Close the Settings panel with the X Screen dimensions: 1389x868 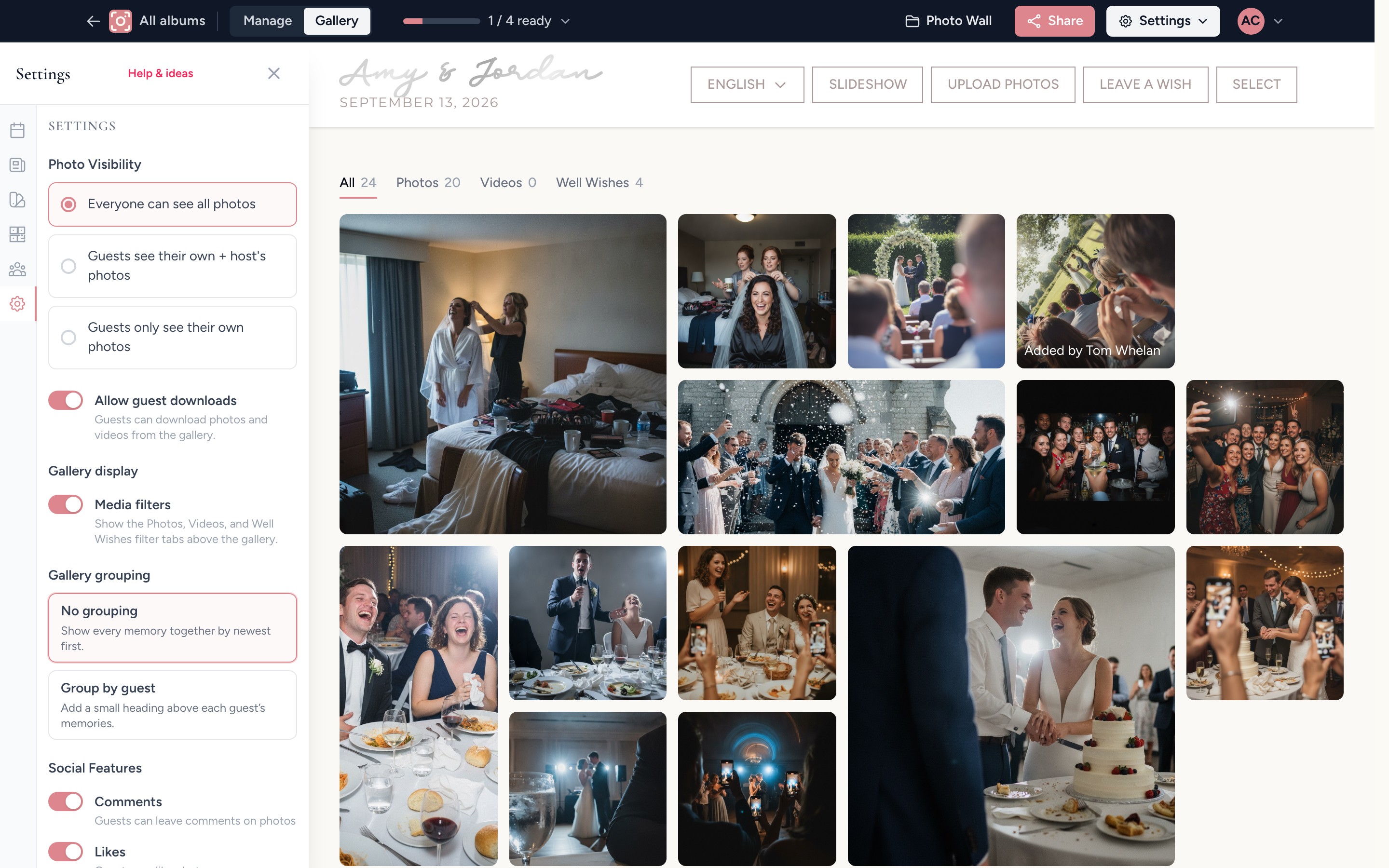click(274, 73)
